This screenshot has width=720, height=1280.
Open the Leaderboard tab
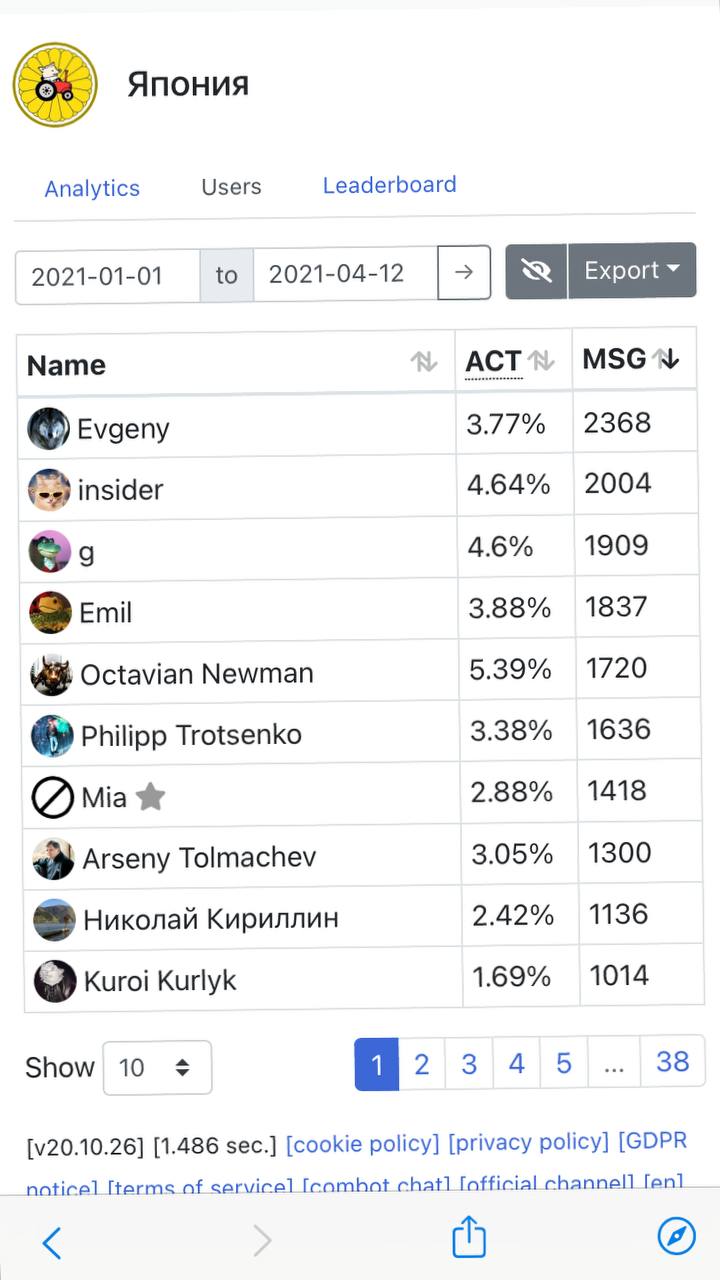point(389,185)
